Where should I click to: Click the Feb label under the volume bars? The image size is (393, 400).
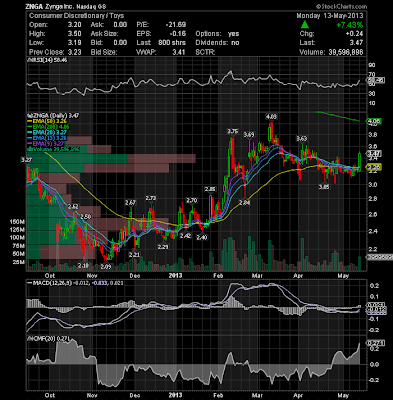click(218, 276)
